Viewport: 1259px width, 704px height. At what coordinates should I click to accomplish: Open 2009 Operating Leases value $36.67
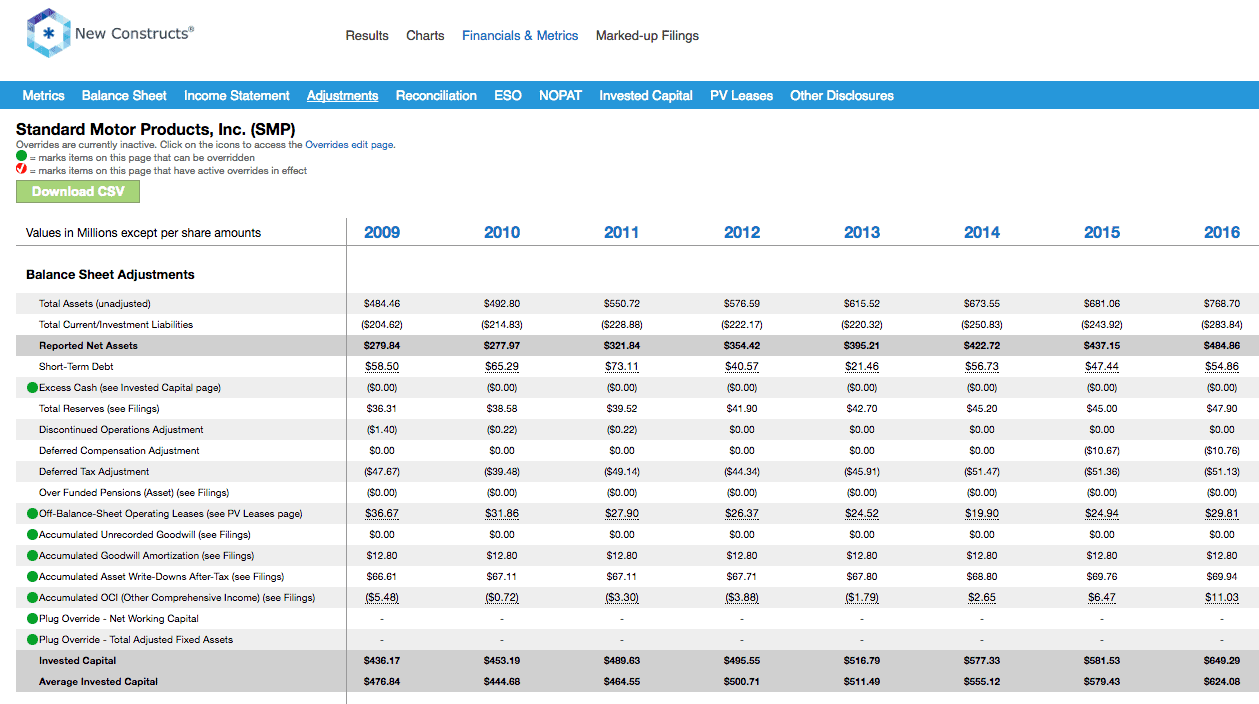pyautogui.click(x=382, y=514)
